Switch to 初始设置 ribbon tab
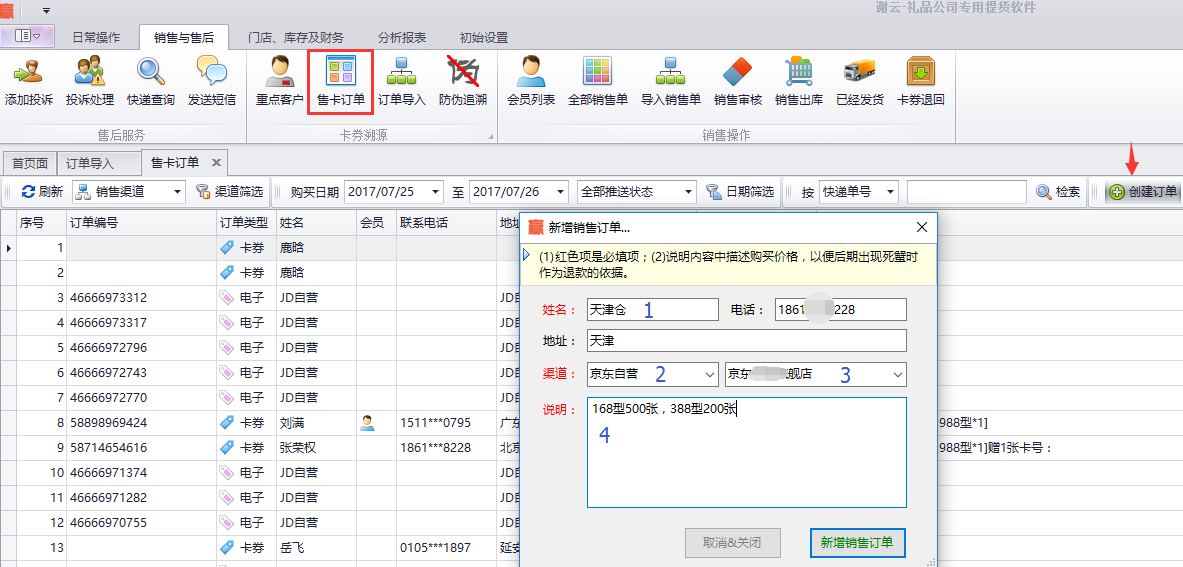The image size is (1183, 567). 484,37
